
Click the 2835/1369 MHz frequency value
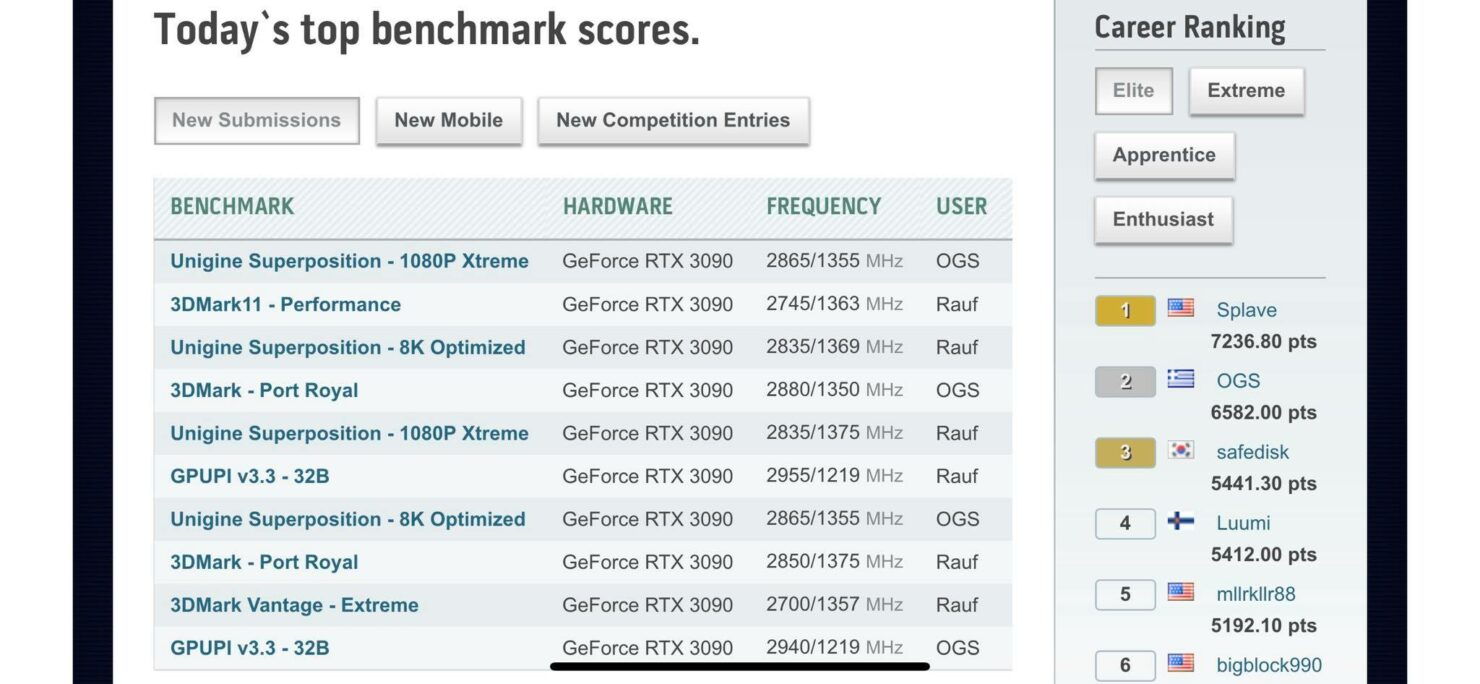point(834,347)
